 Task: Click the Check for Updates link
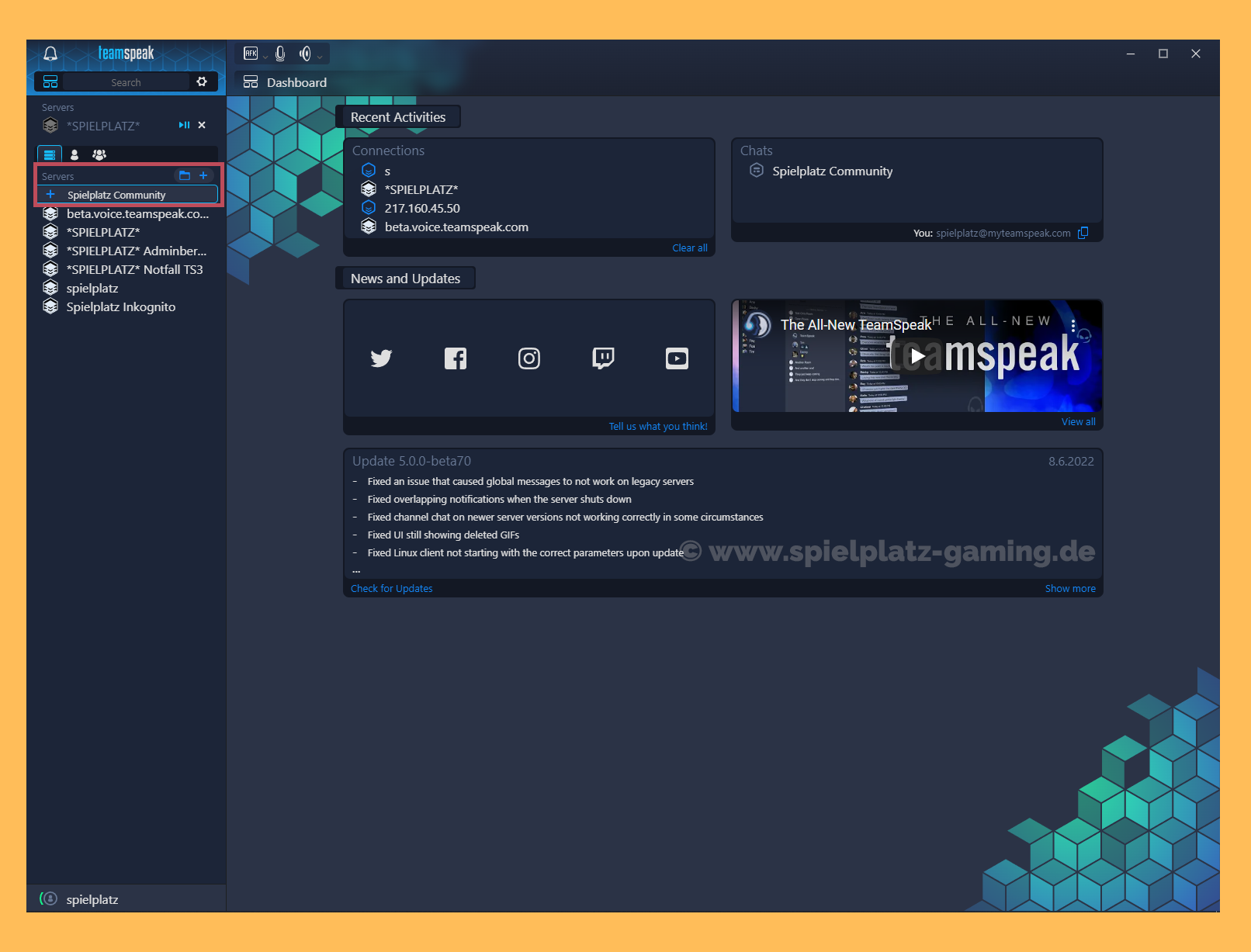tap(391, 589)
